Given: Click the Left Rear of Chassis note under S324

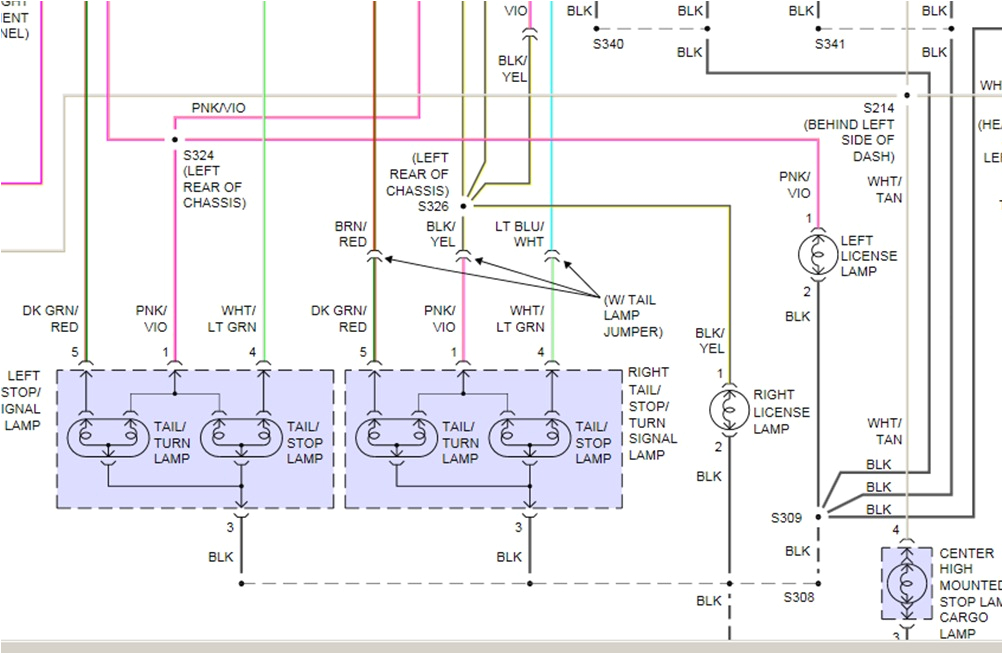Looking at the screenshot, I should [x=212, y=187].
